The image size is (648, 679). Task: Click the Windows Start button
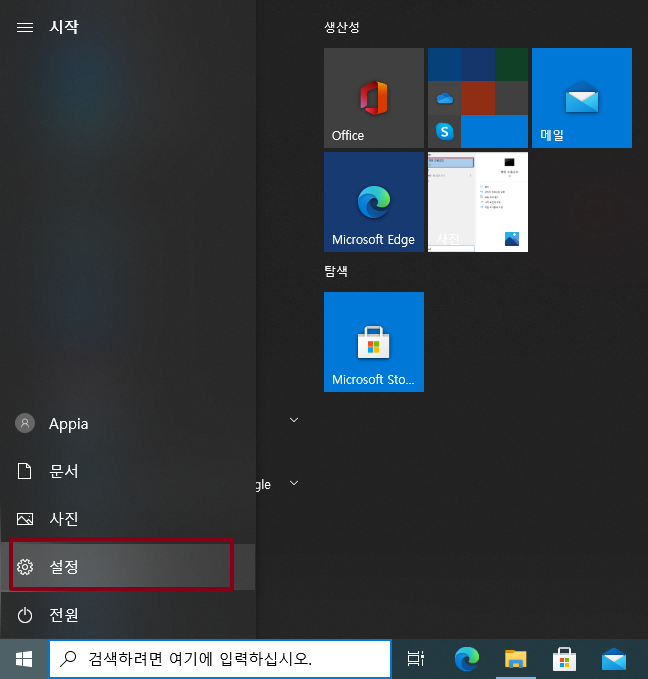point(24,659)
